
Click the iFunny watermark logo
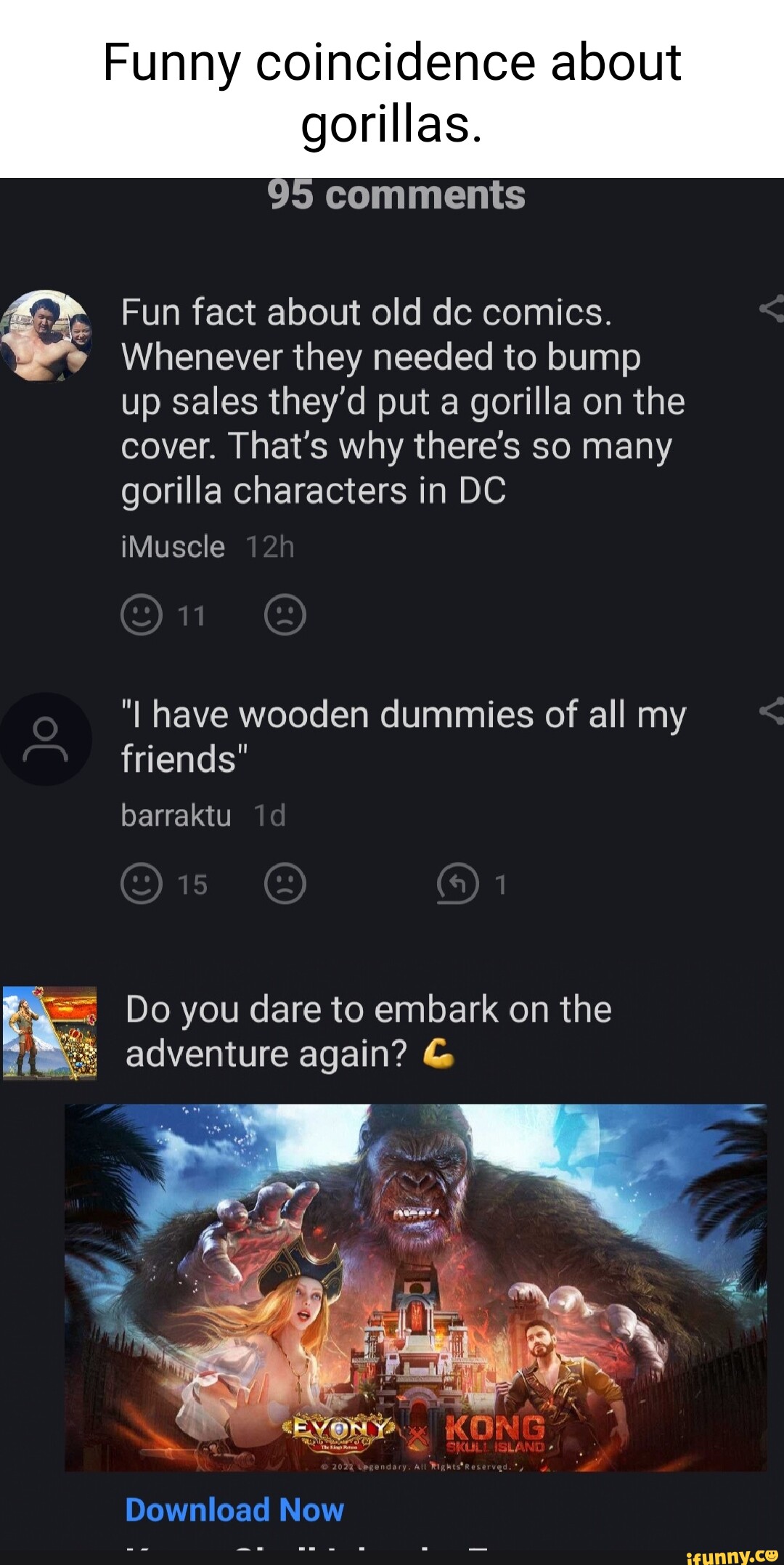731,1555
